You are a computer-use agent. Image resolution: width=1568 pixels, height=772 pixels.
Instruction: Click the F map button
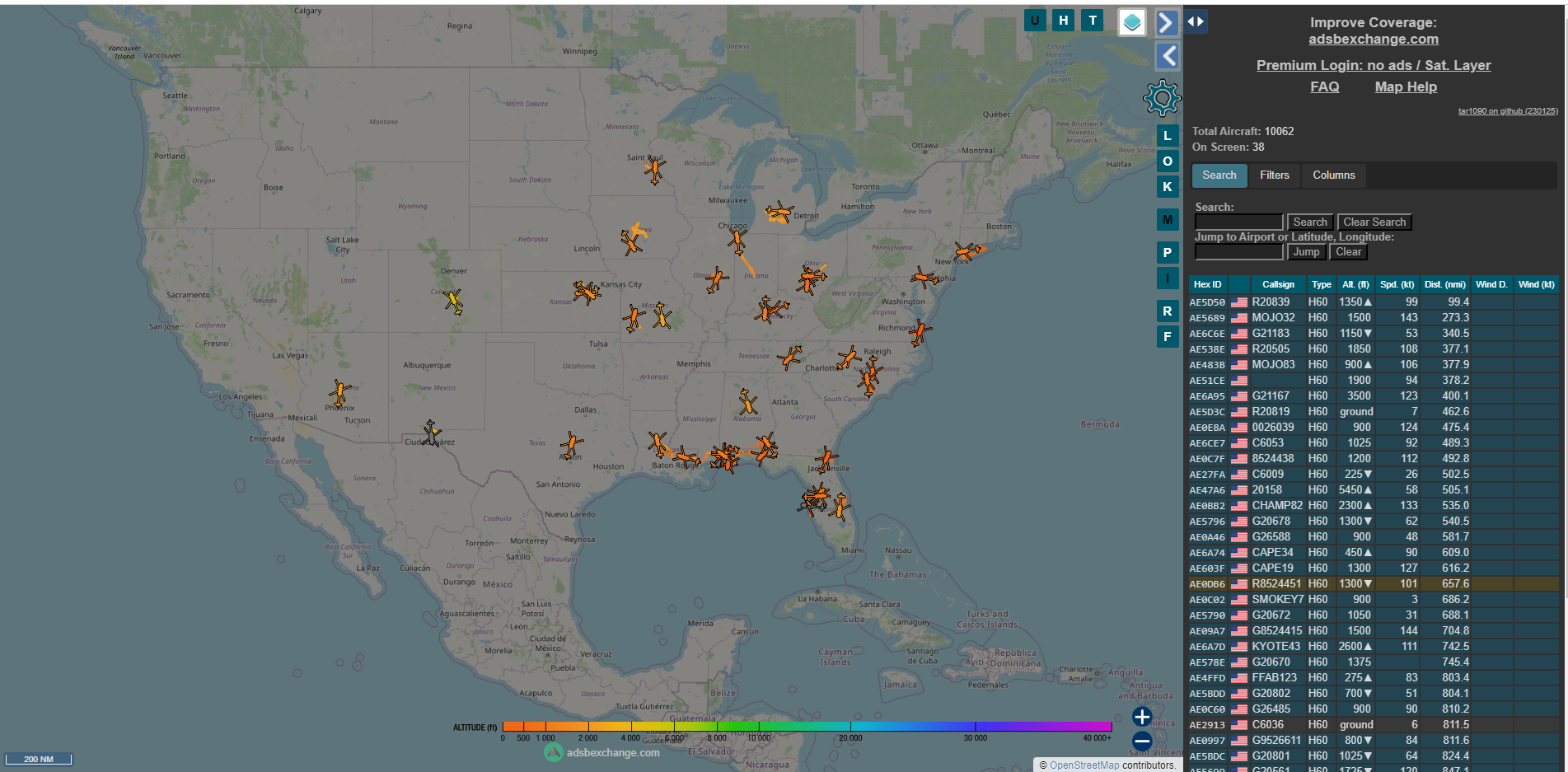coord(1168,337)
